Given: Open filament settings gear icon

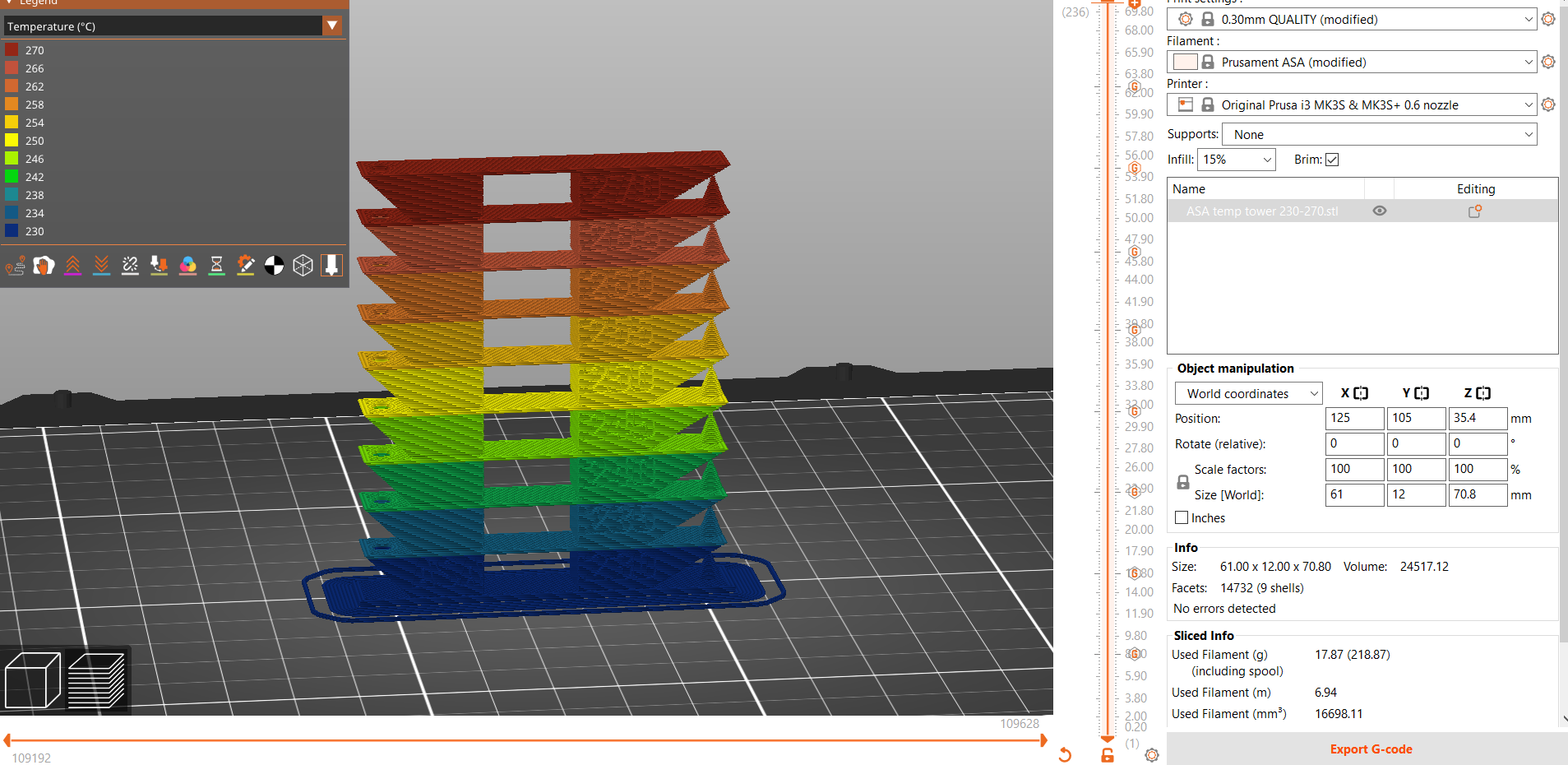Looking at the screenshot, I should click(x=1548, y=62).
